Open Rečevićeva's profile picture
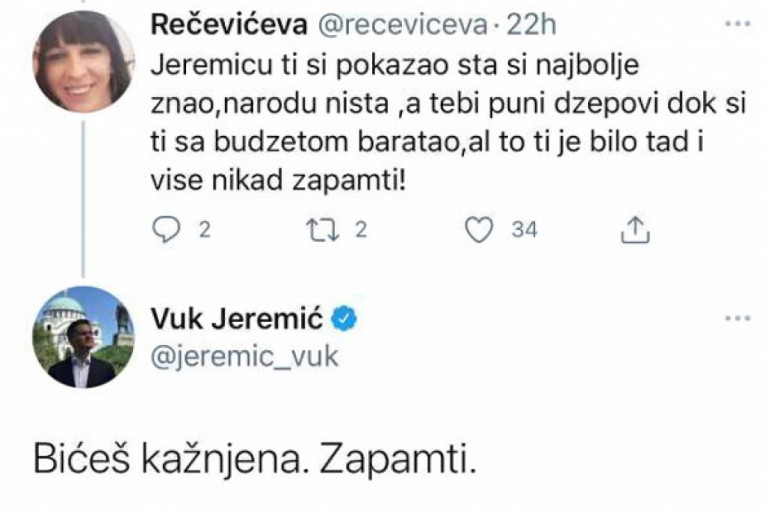The height and width of the screenshot is (510, 765). (x=84, y=62)
